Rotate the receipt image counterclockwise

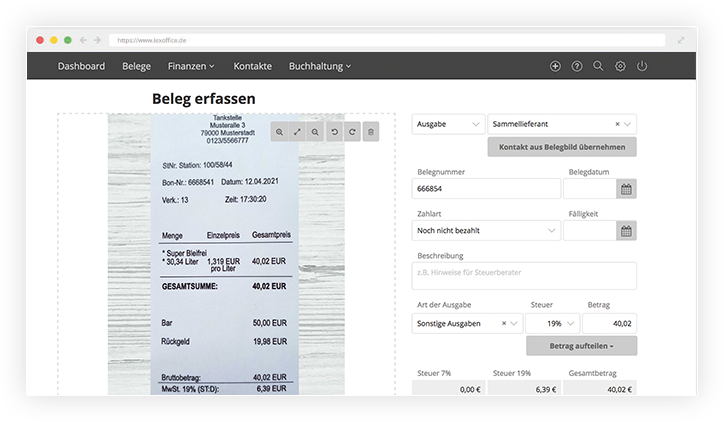pos(334,132)
